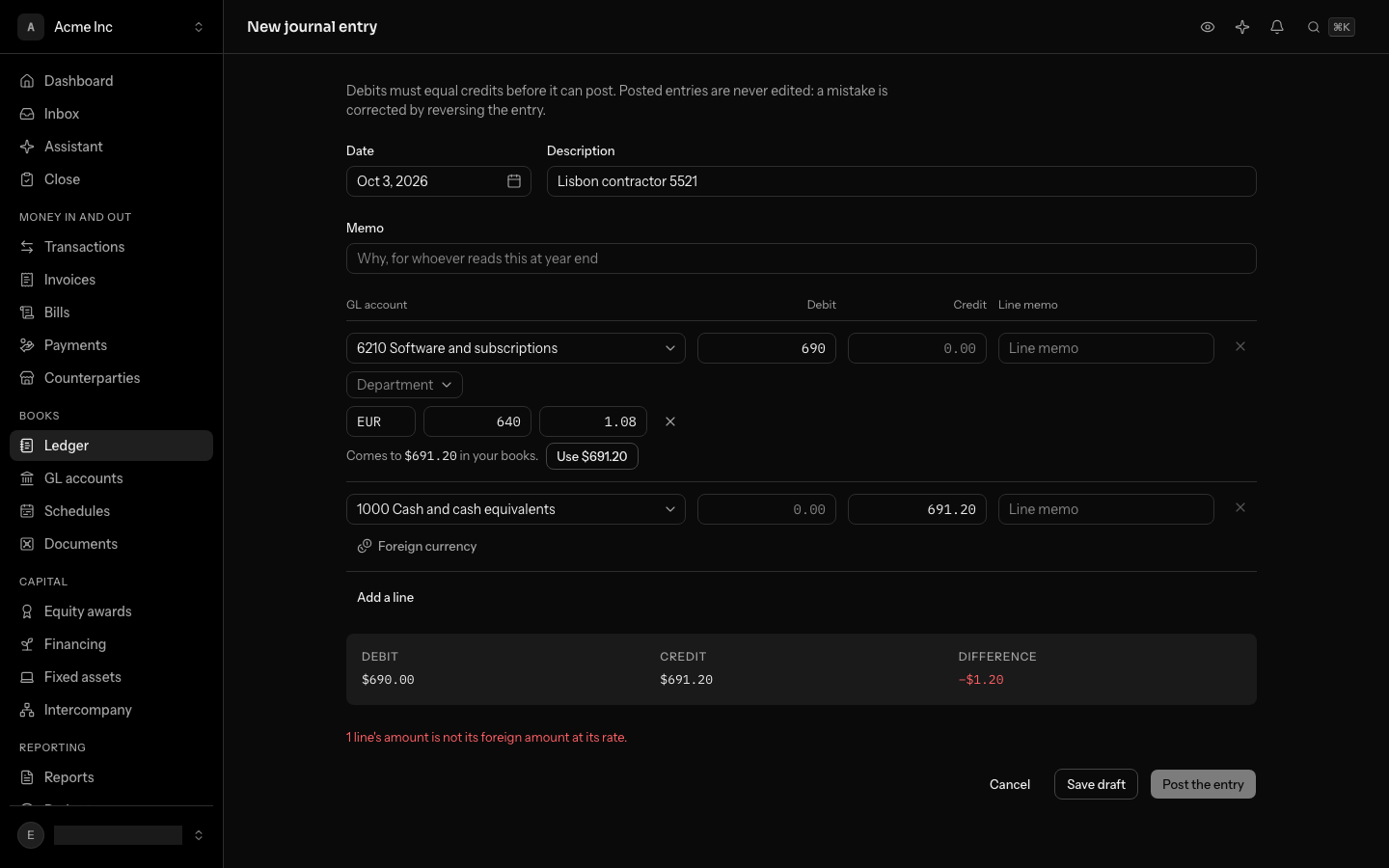Go to Payments

coord(111,345)
